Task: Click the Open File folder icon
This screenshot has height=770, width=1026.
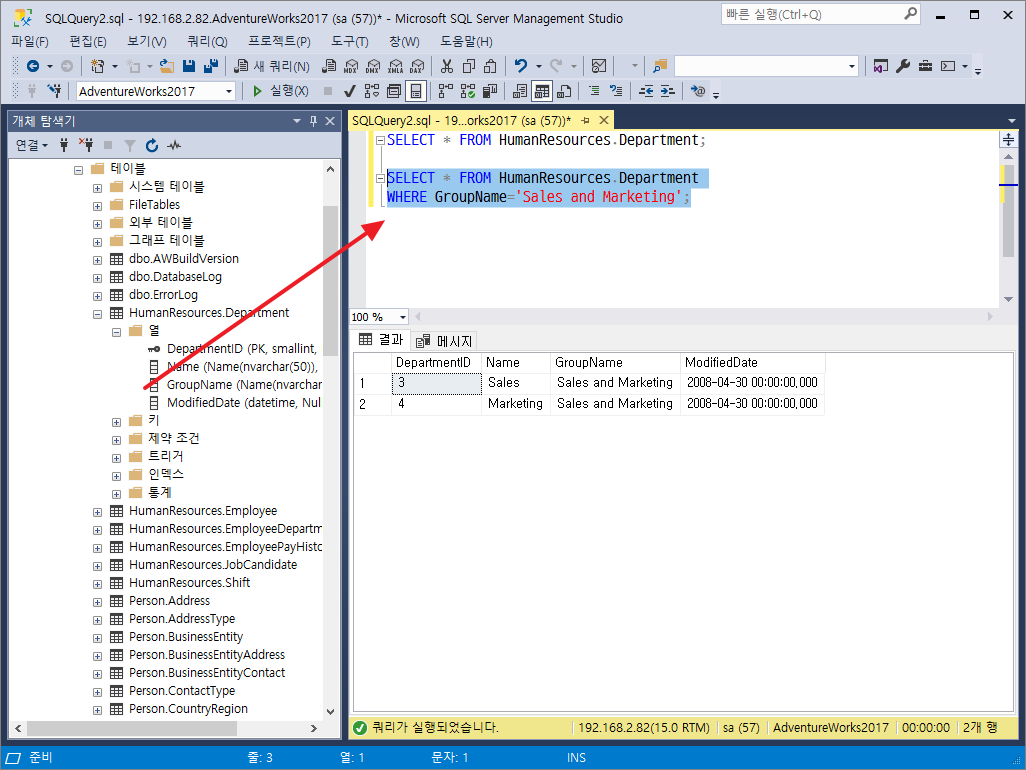Action: point(167,66)
